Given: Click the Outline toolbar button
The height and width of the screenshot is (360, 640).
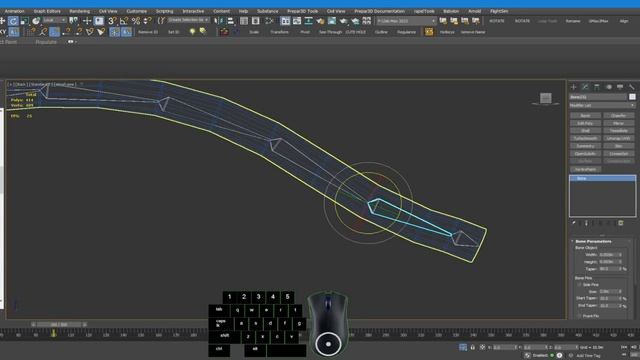Looking at the screenshot, I should coord(381,32).
